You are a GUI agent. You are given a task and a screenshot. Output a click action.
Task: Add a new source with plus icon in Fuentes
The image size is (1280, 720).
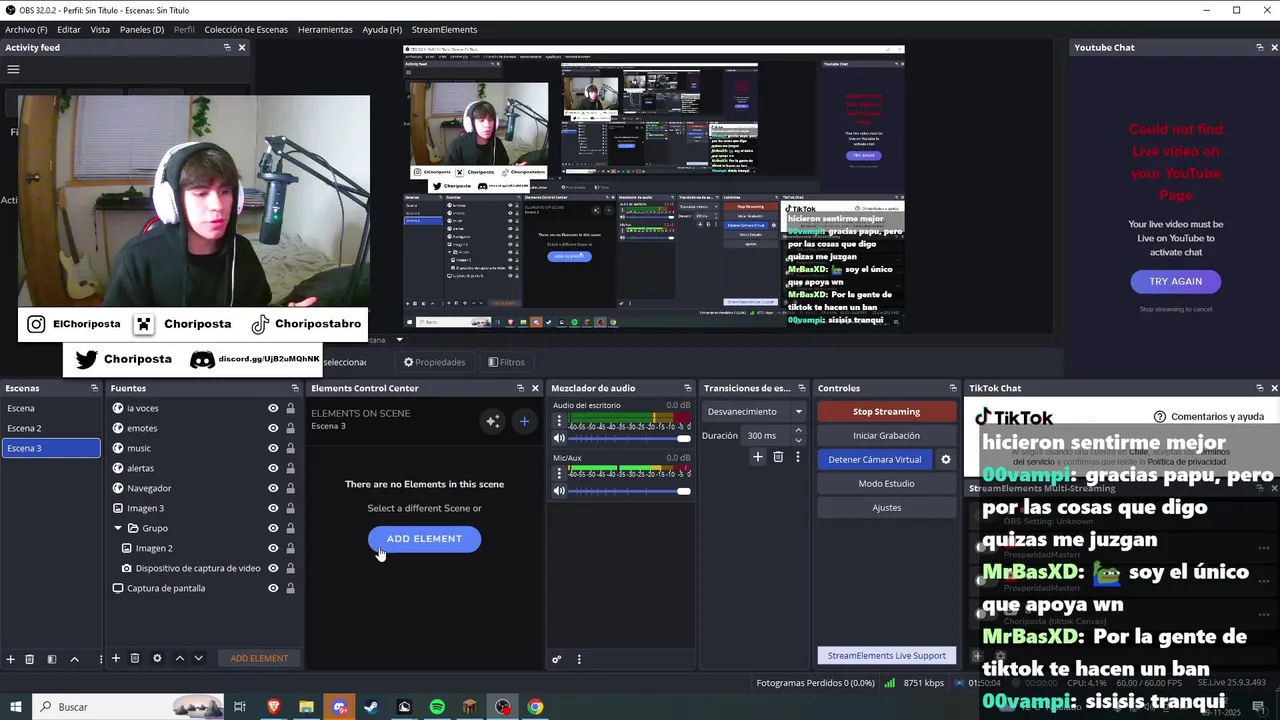coord(116,658)
